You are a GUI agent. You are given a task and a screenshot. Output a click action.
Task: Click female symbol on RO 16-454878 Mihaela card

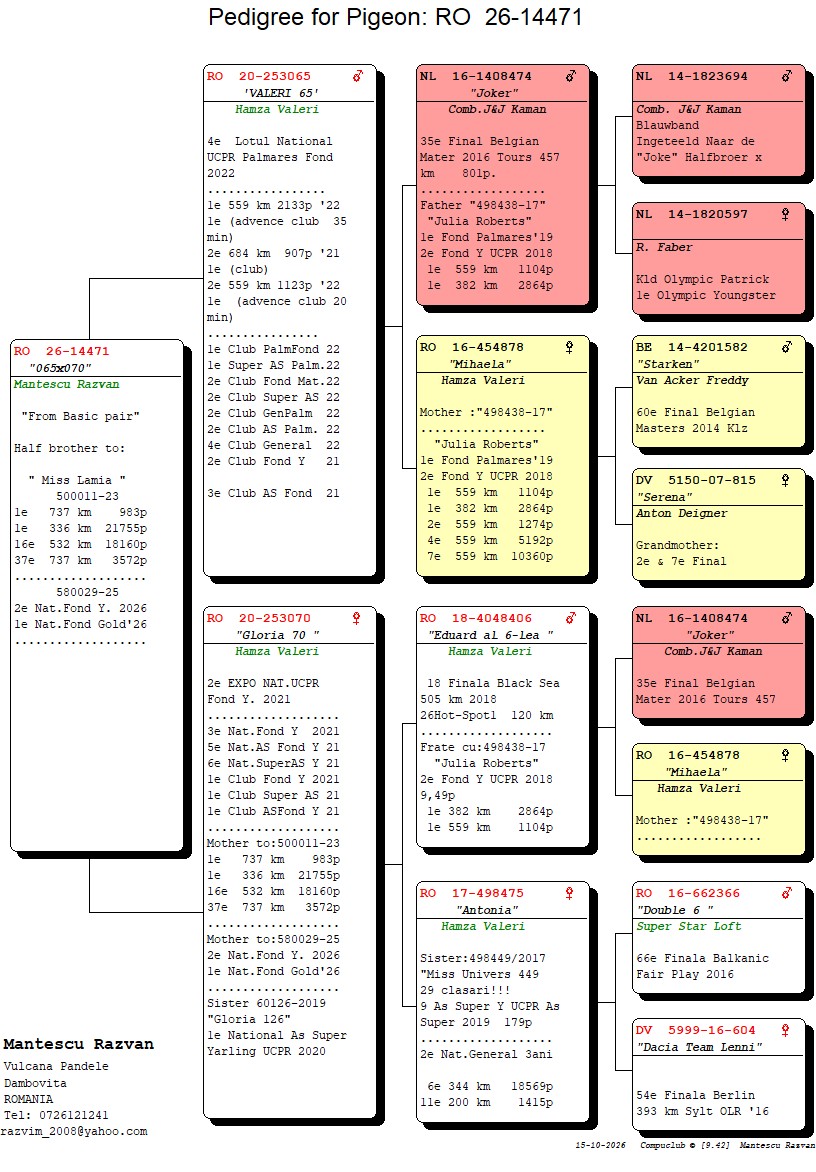(569, 347)
